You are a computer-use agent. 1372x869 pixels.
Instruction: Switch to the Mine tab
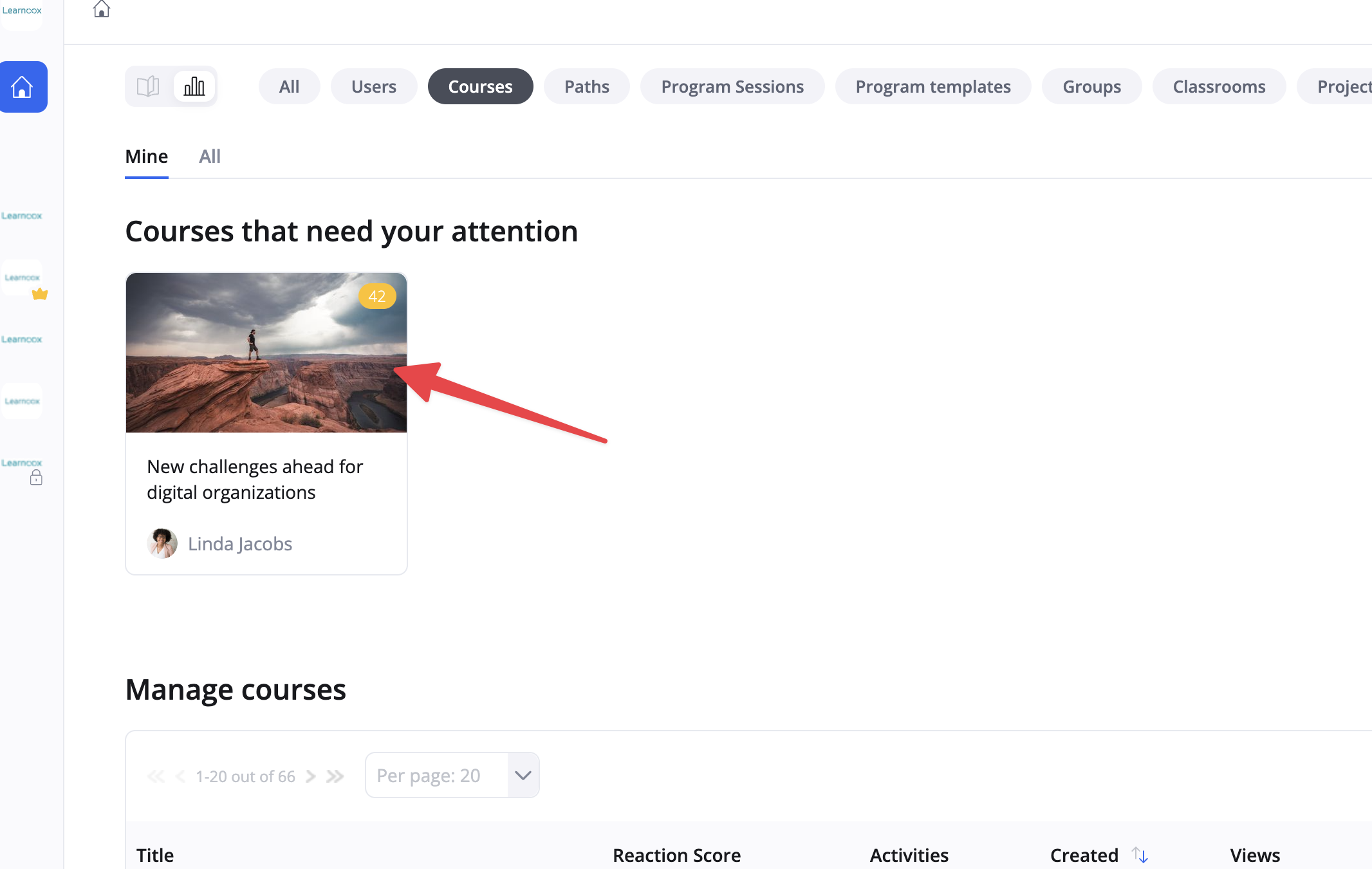tap(147, 156)
